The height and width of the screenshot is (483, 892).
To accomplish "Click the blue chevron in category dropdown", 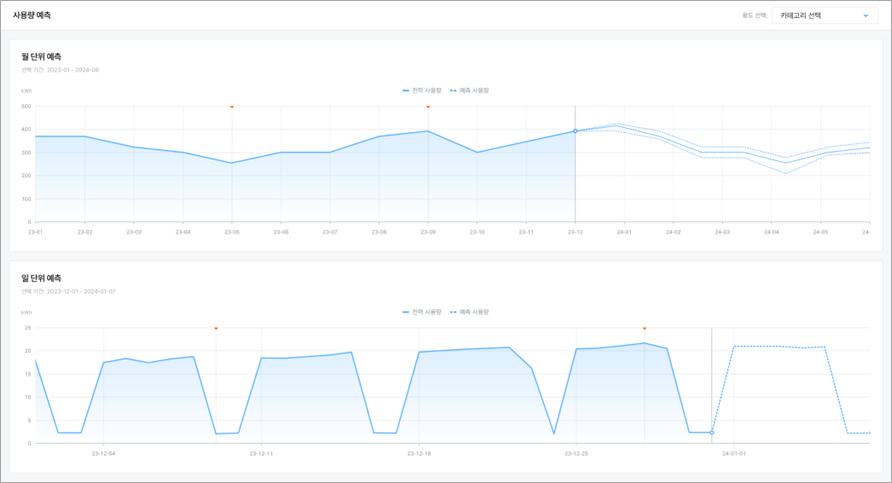I will pyautogui.click(x=866, y=15).
